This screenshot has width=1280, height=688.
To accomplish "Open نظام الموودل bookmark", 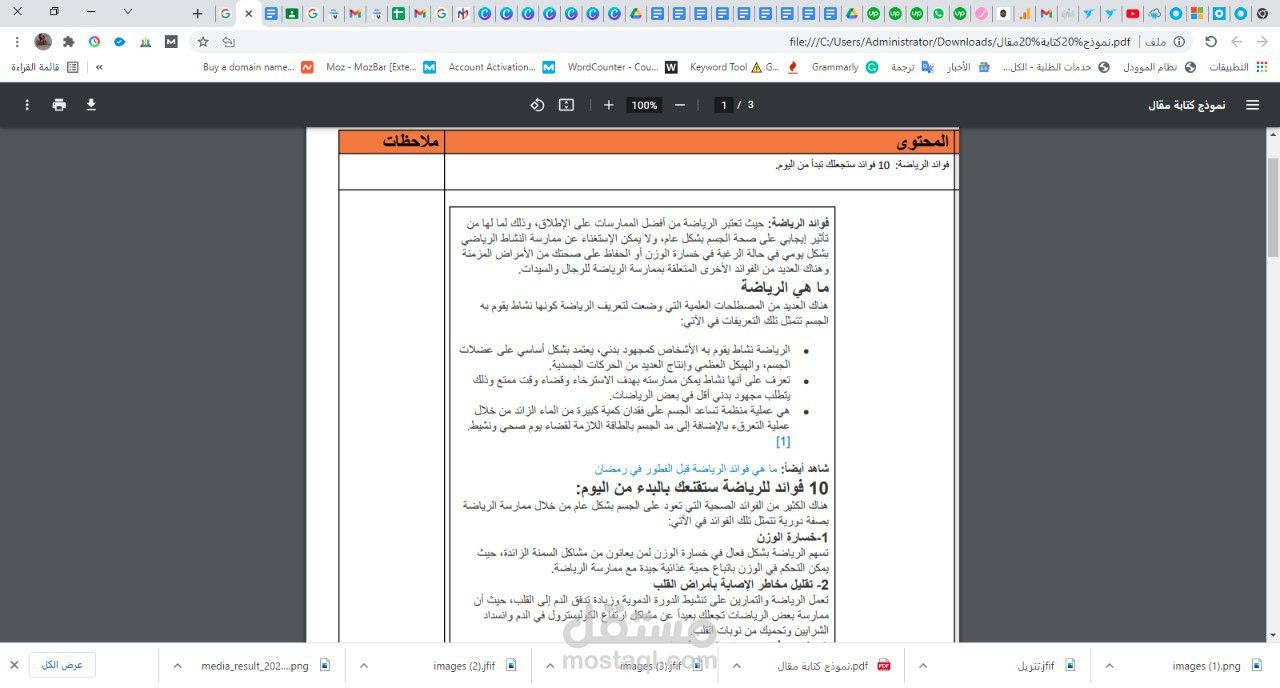I will coord(1160,67).
